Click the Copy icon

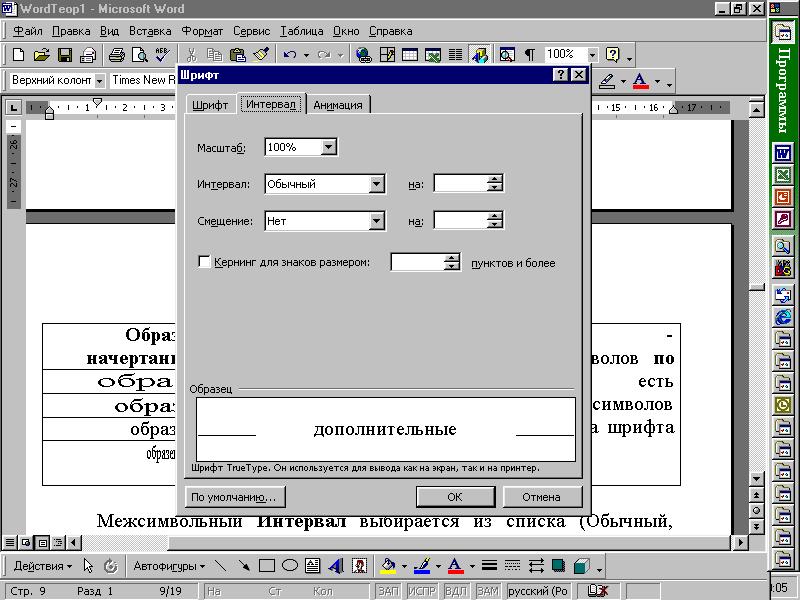pyautogui.click(x=214, y=55)
